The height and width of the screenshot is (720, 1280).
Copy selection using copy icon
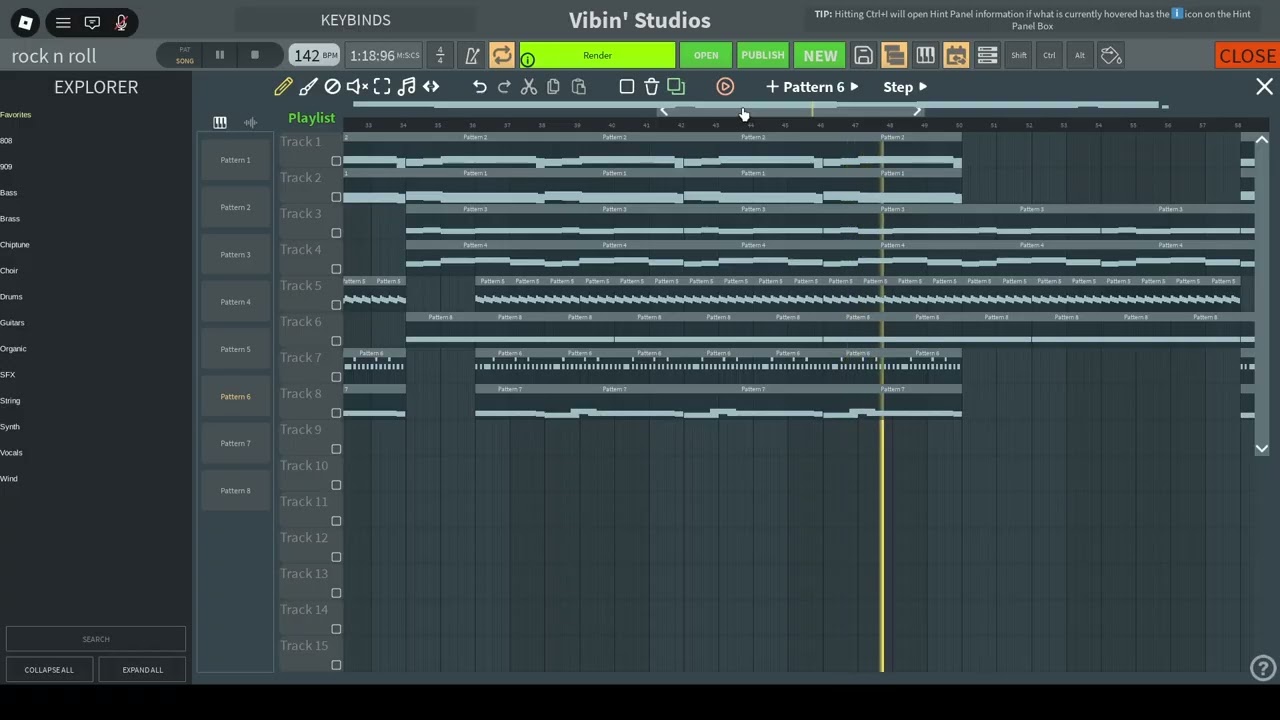tap(553, 87)
